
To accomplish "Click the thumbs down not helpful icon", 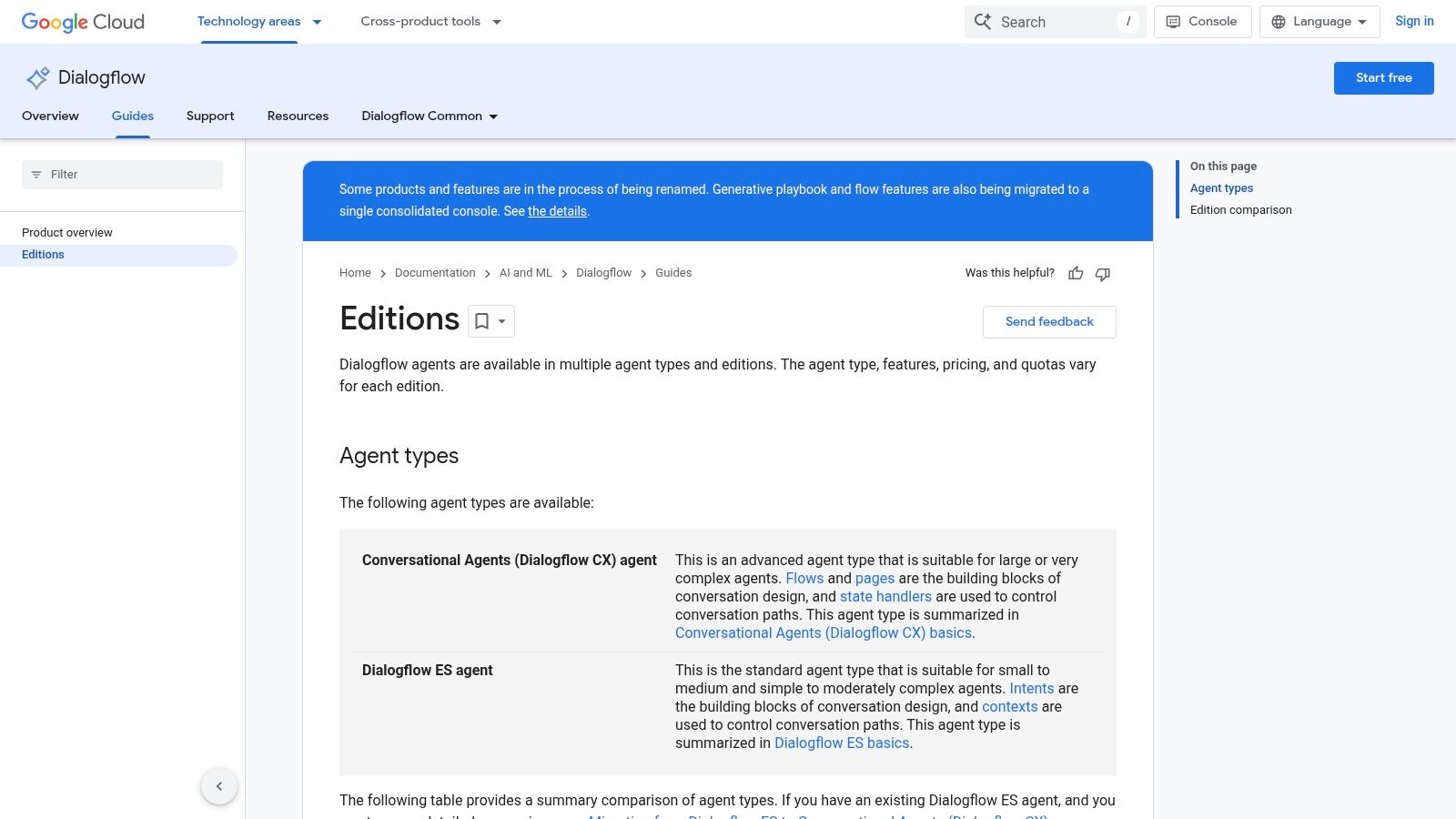I will tap(1103, 273).
